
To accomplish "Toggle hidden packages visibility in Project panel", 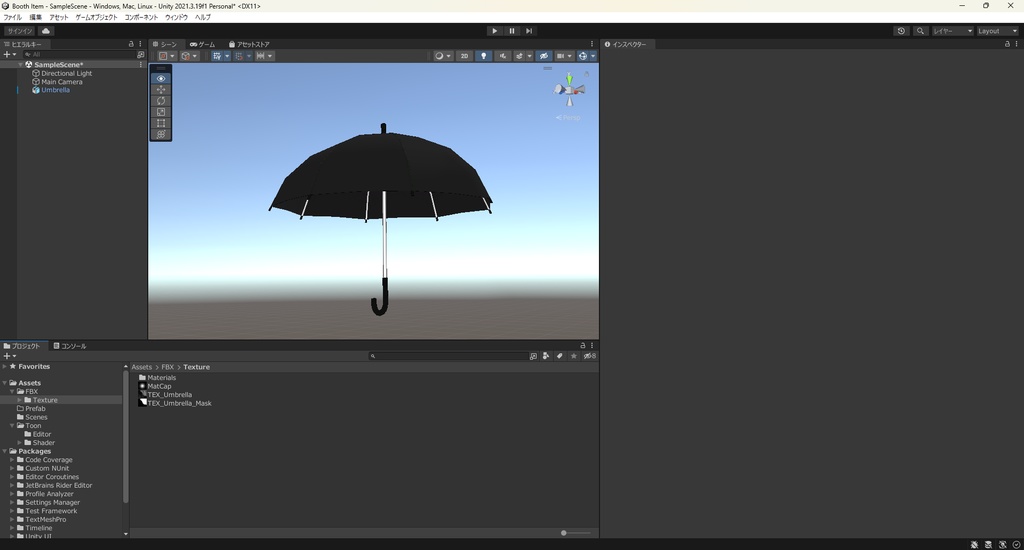I will (x=590, y=356).
